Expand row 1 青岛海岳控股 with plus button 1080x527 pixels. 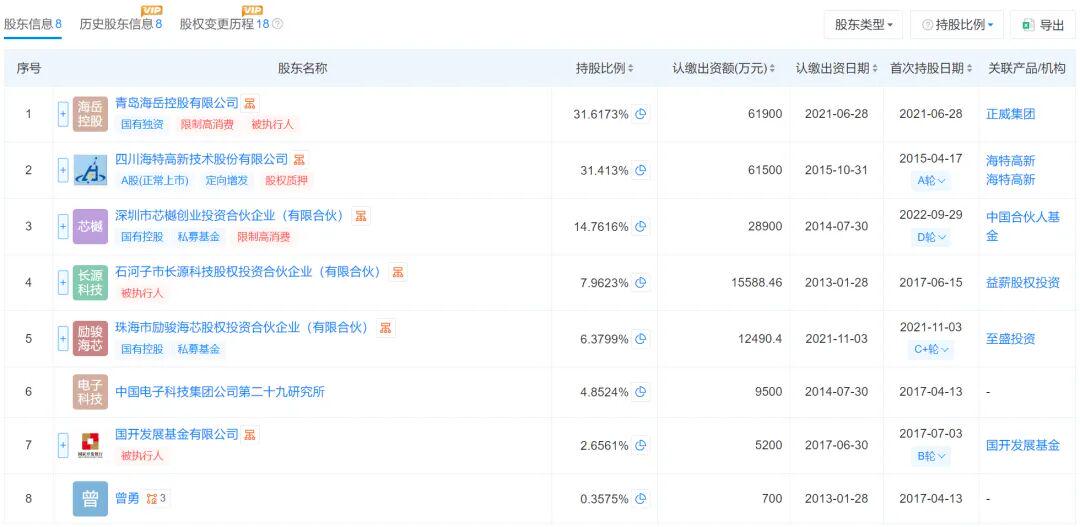point(63,114)
